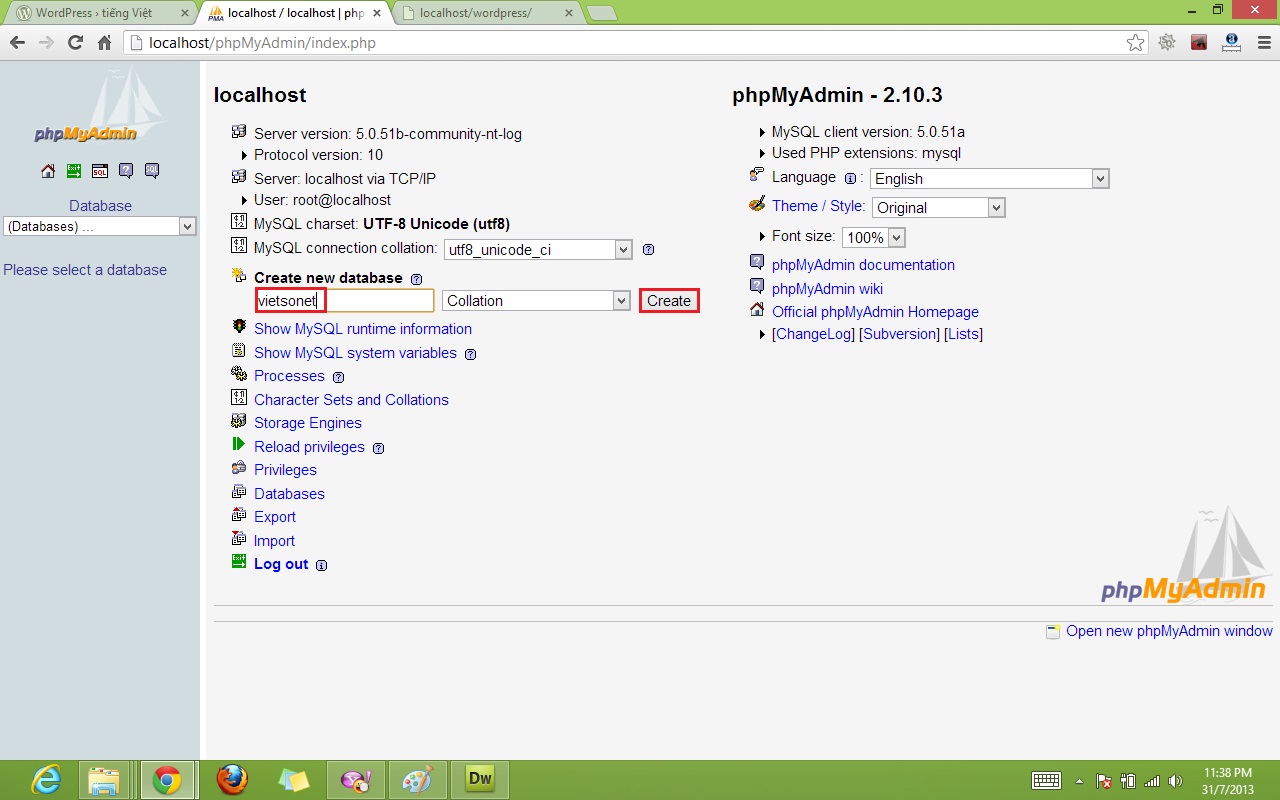The width and height of the screenshot is (1280, 800).
Task: Open Show MySQL runtime information link
Action: point(363,329)
